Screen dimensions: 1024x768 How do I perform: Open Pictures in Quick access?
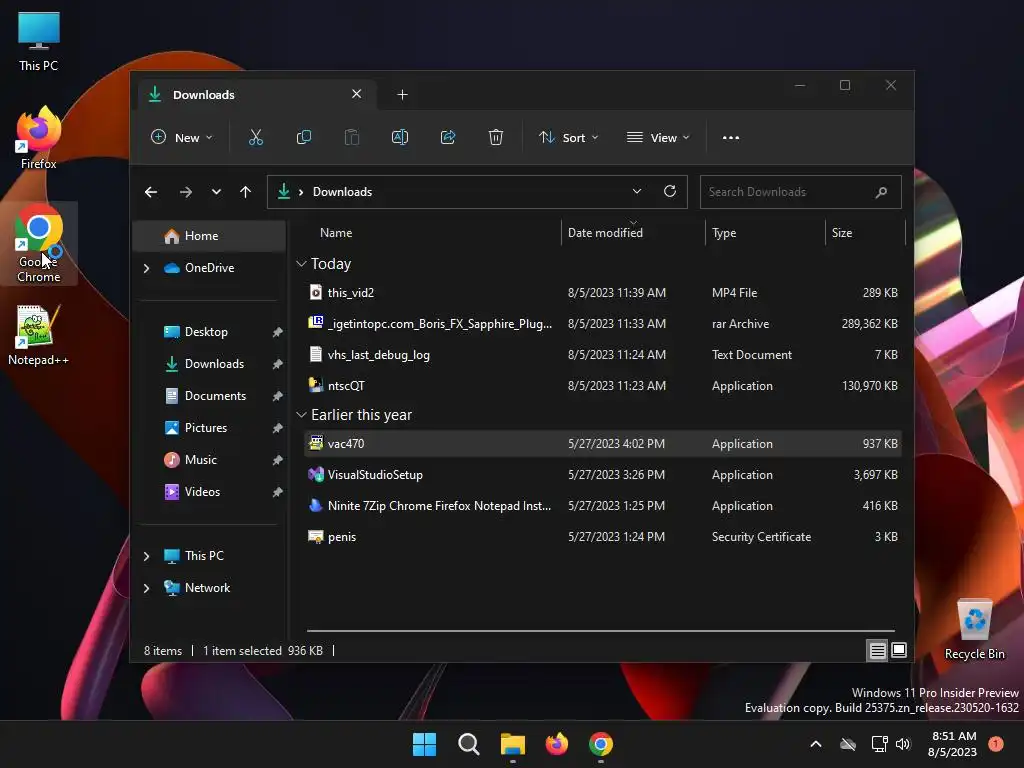click(209, 428)
